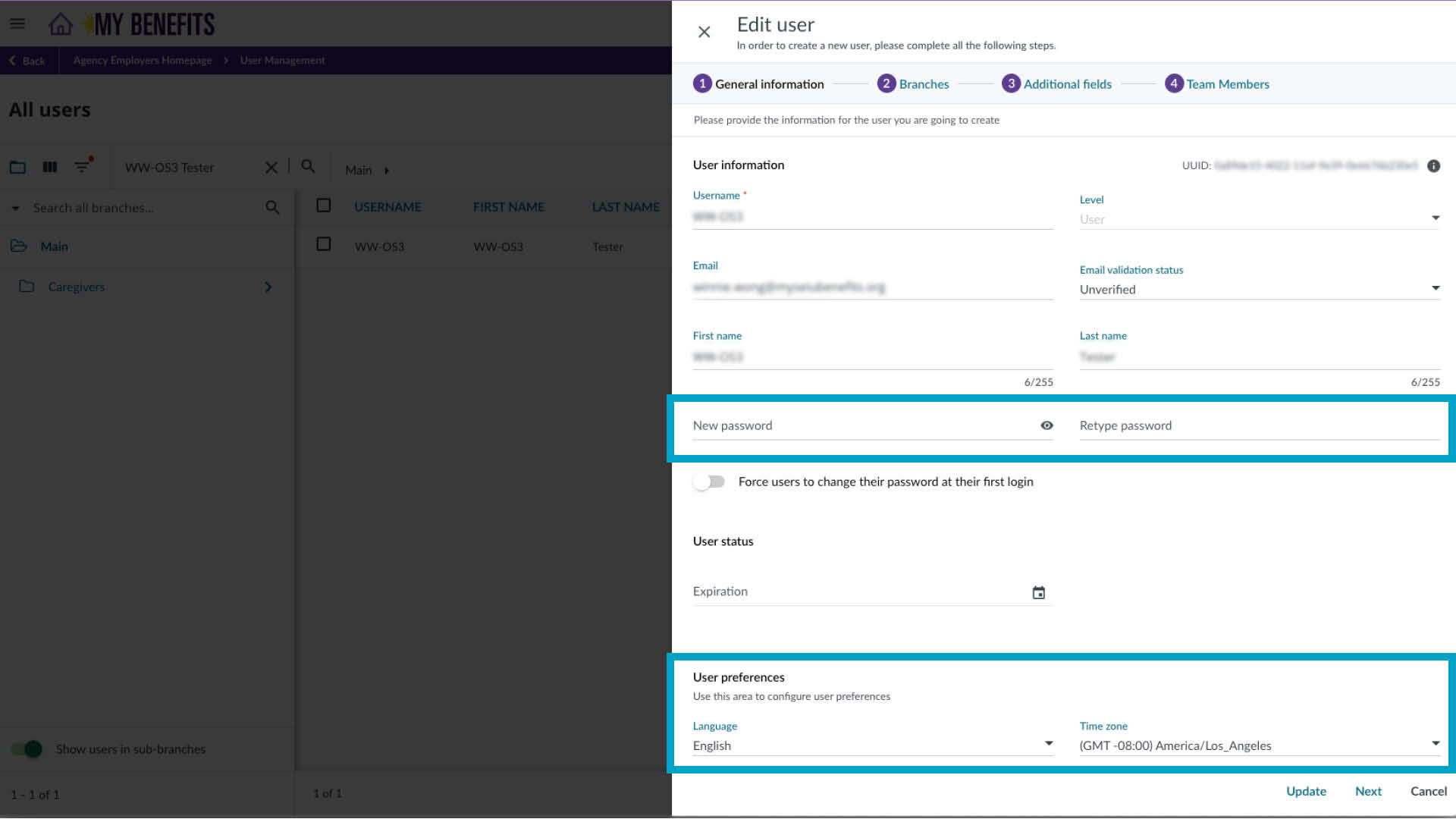1456x819 pixels.
Task: Switch to Team Members step
Action: pos(1216,84)
